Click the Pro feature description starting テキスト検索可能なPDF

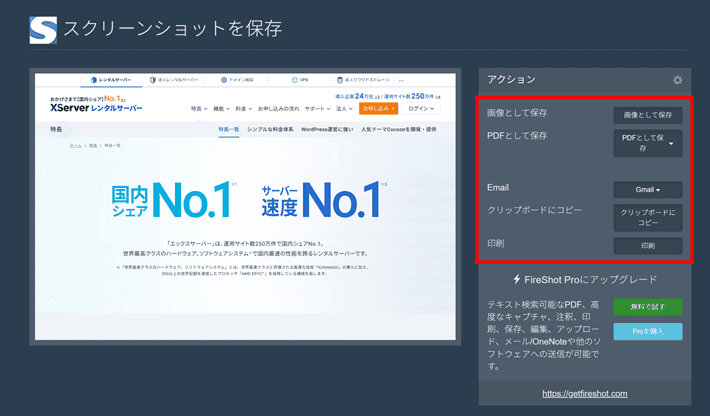544,335
